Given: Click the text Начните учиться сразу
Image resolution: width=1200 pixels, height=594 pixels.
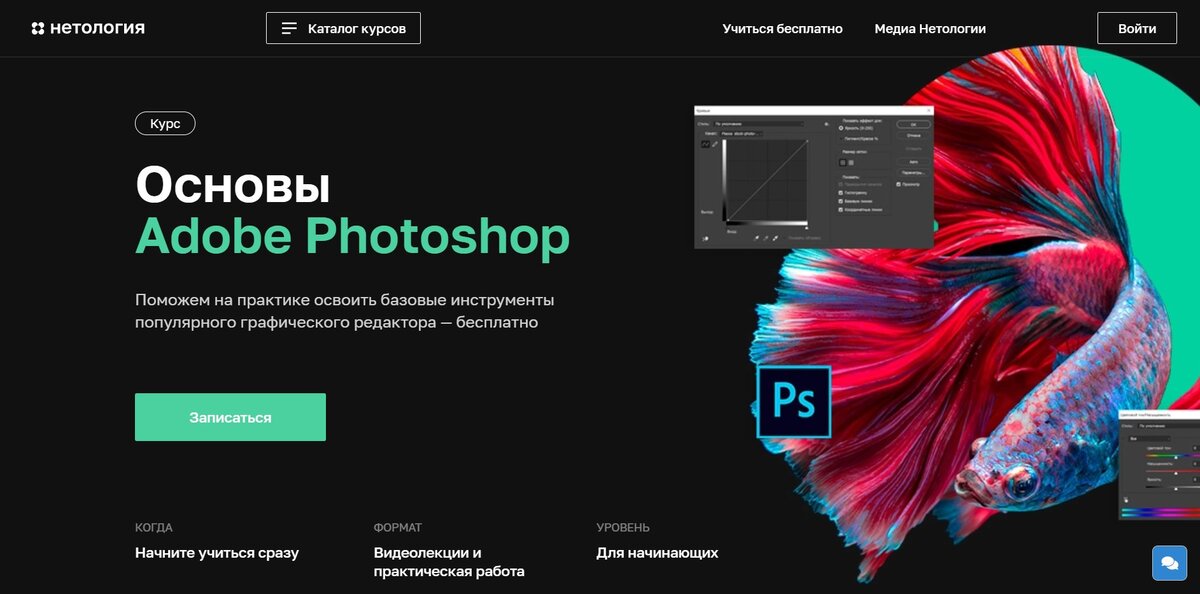Looking at the screenshot, I should tap(217, 552).
